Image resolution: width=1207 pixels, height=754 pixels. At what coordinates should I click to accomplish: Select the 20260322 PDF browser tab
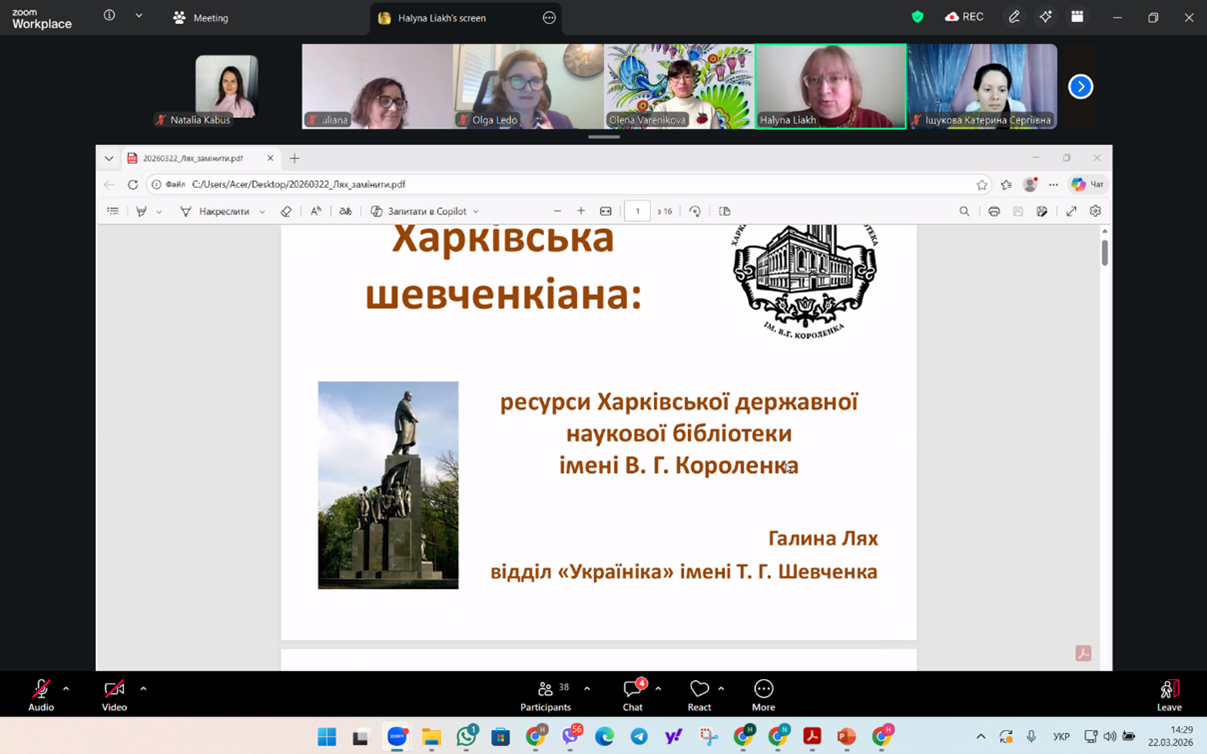194,158
